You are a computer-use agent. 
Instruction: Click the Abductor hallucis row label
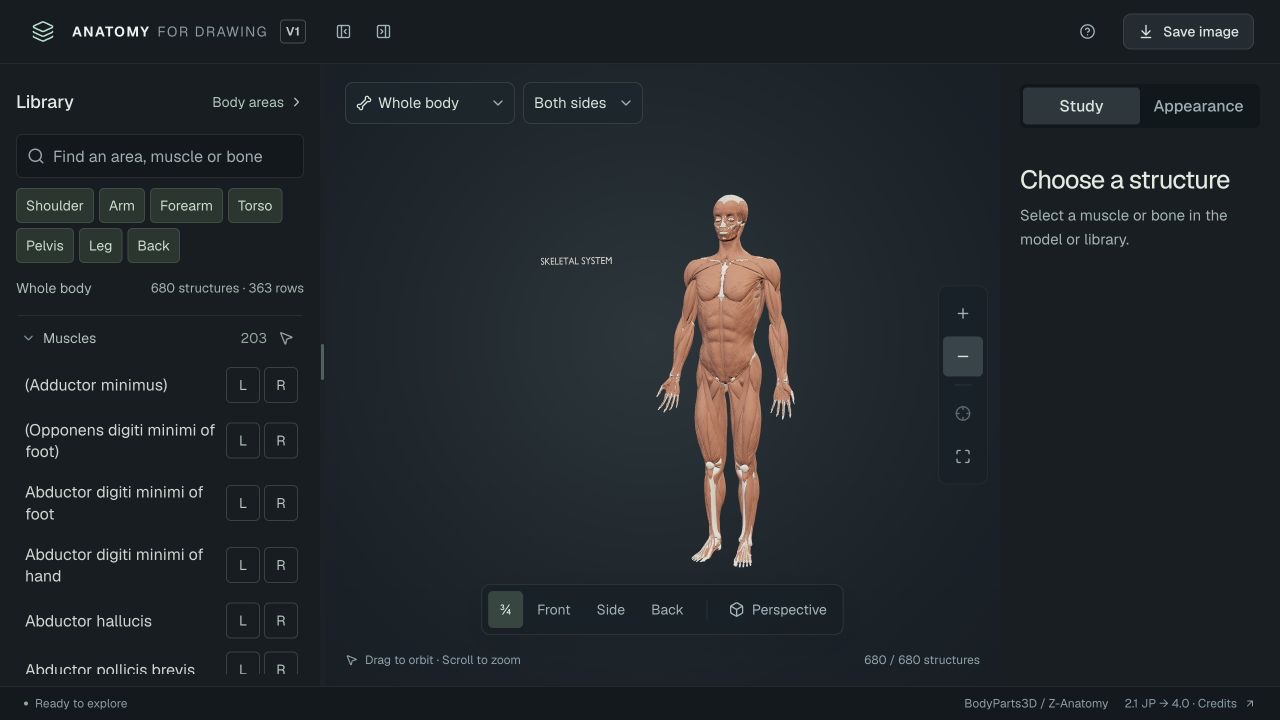(89, 621)
